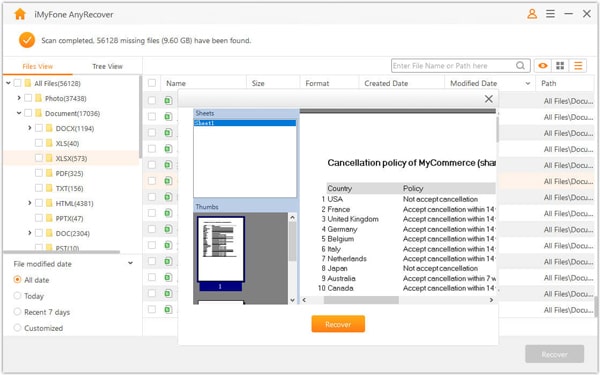
Task: Click the Excel file icon in first row
Action: [x=168, y=100]
